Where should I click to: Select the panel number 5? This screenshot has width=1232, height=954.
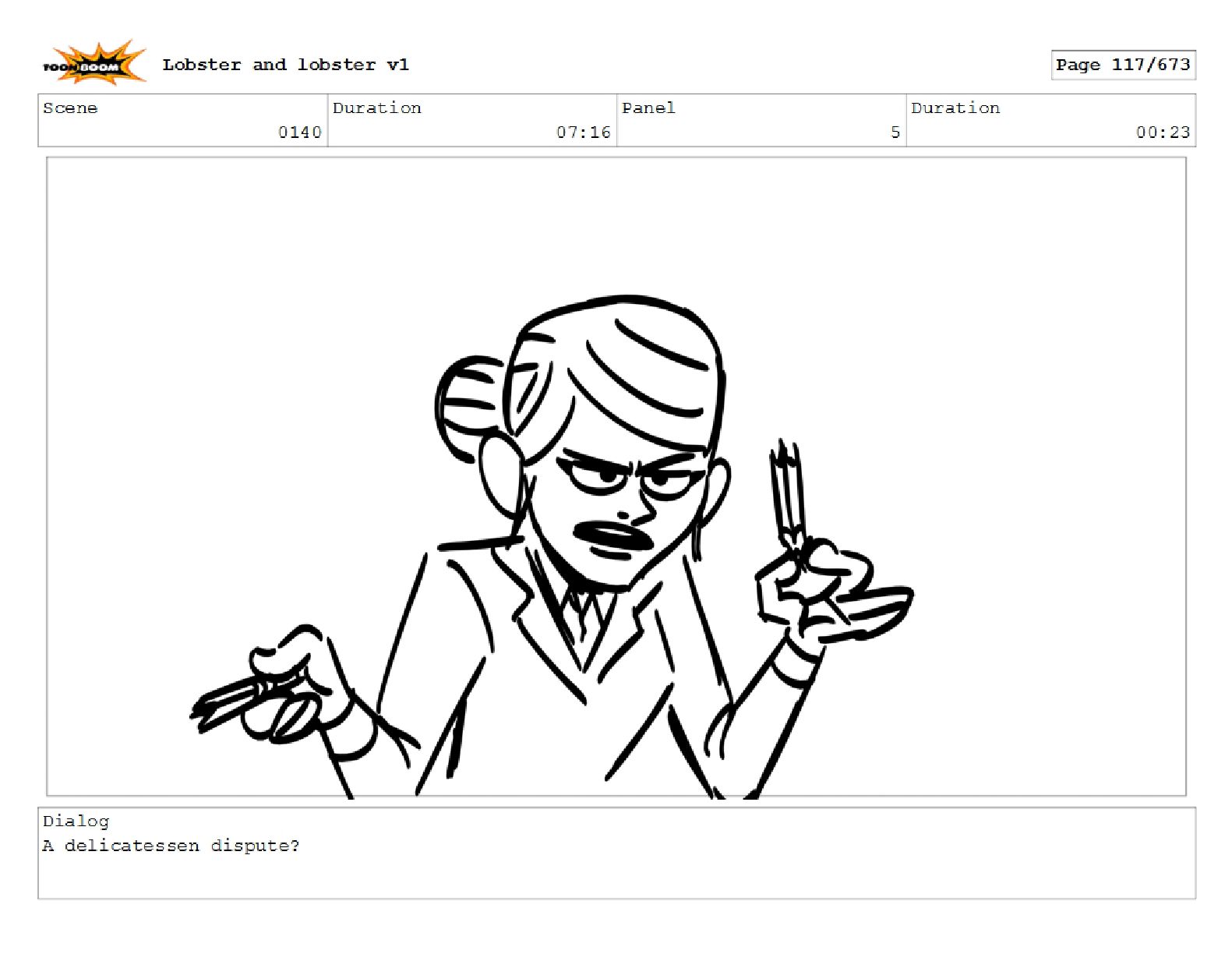[895, 132]
